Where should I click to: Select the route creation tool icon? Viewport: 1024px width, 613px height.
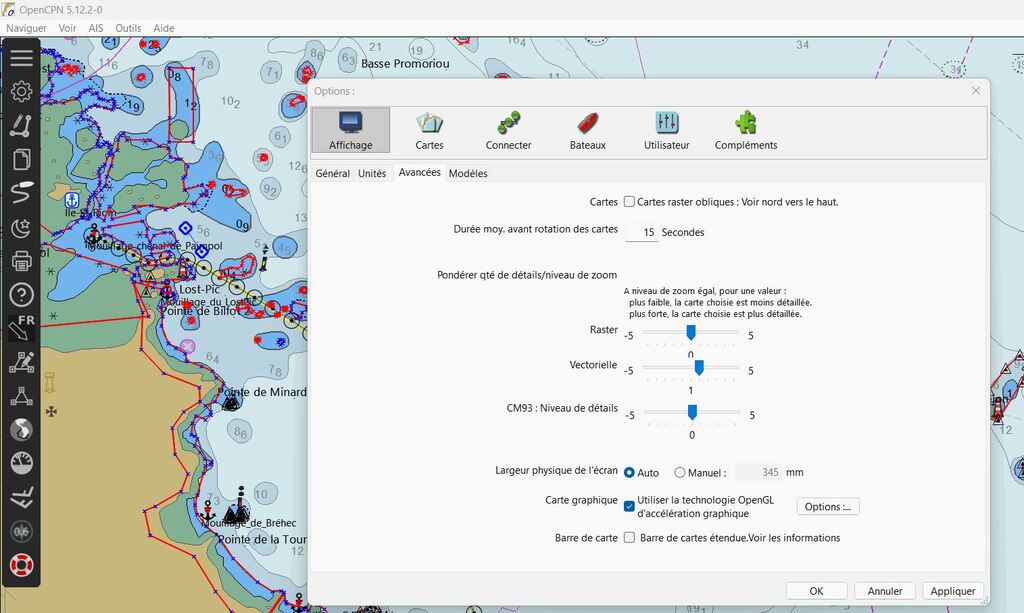(x=21, y=126)
